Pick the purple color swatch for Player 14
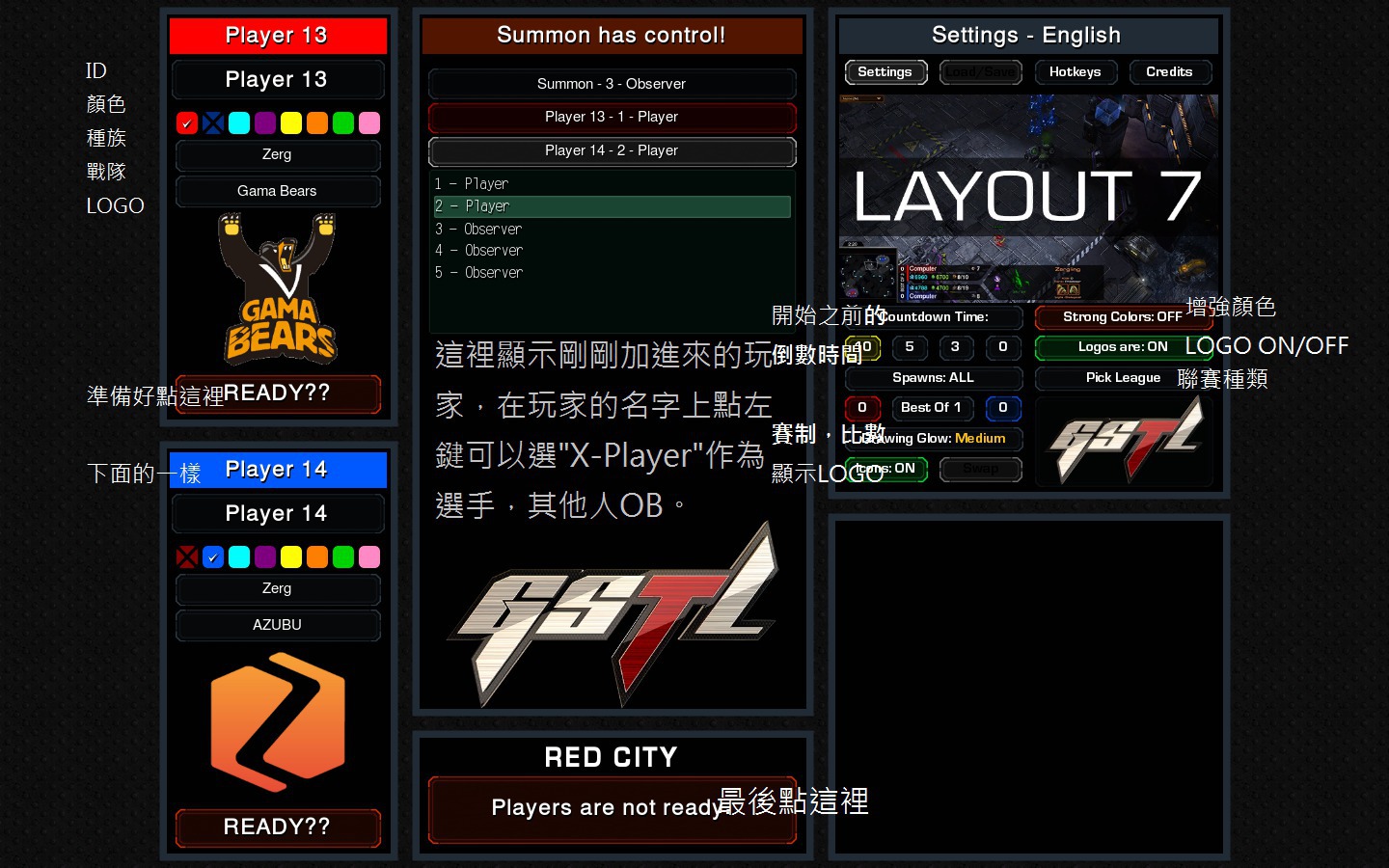 [x=265, y=557]
